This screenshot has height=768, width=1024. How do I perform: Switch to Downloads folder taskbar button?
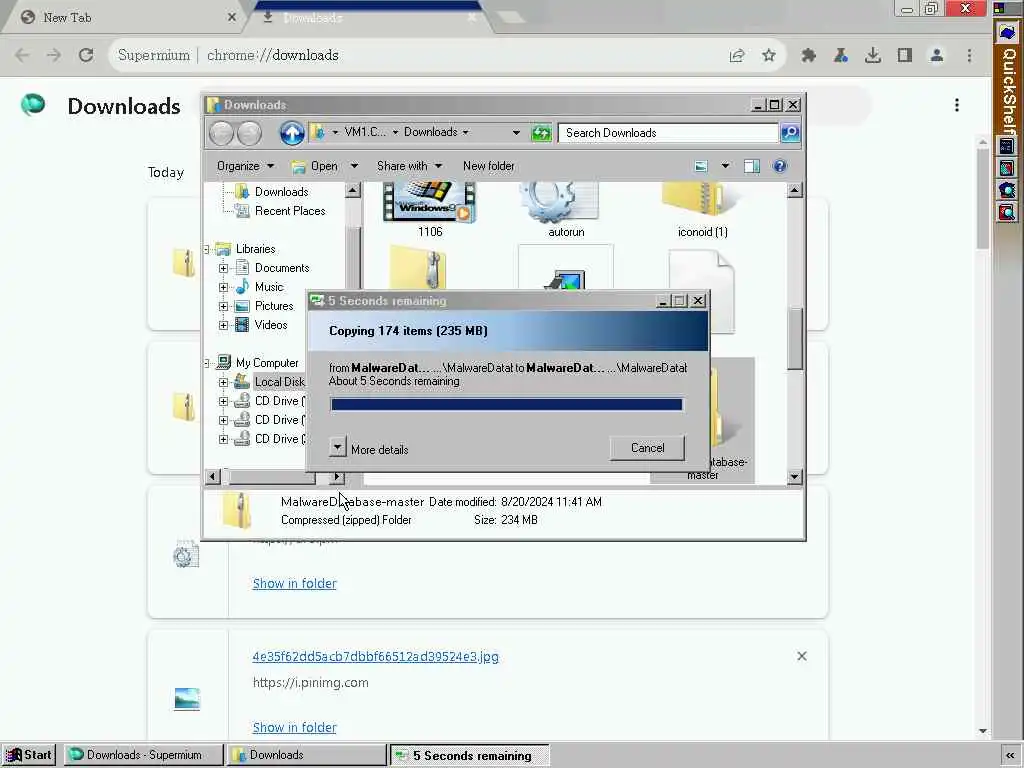tap(306, 756)
